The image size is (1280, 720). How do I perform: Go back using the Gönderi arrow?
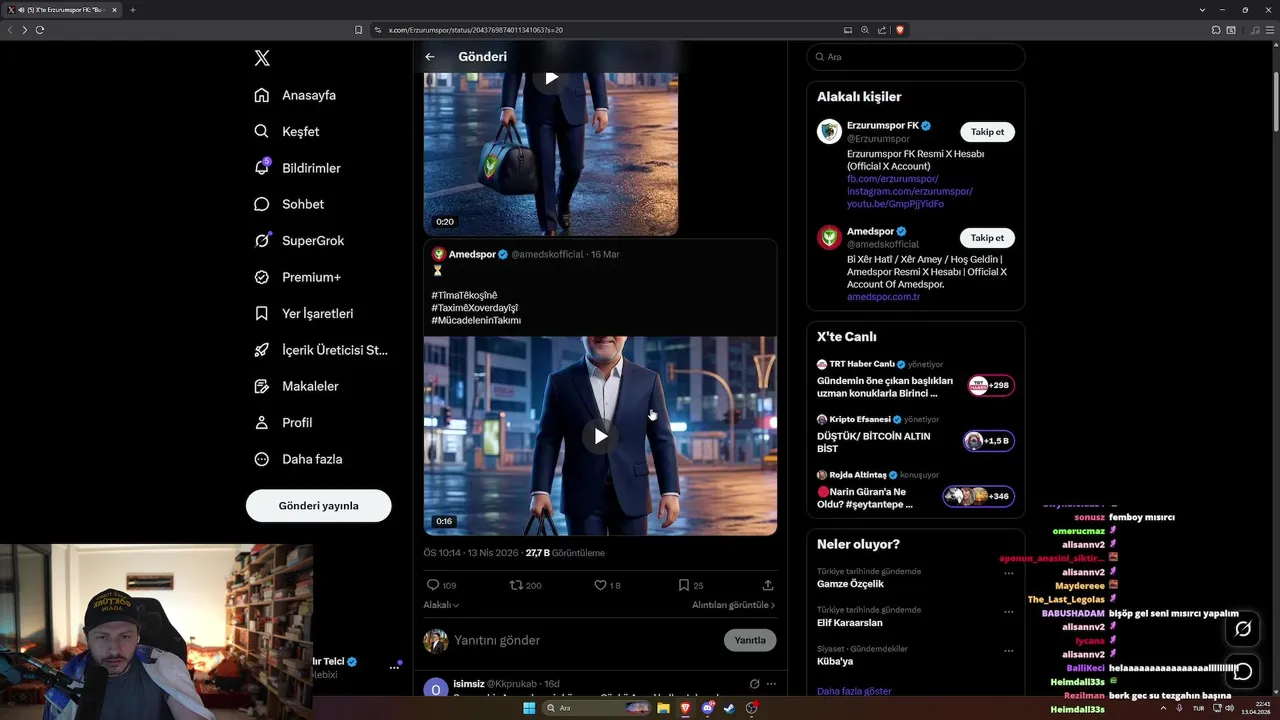point(430,57)
